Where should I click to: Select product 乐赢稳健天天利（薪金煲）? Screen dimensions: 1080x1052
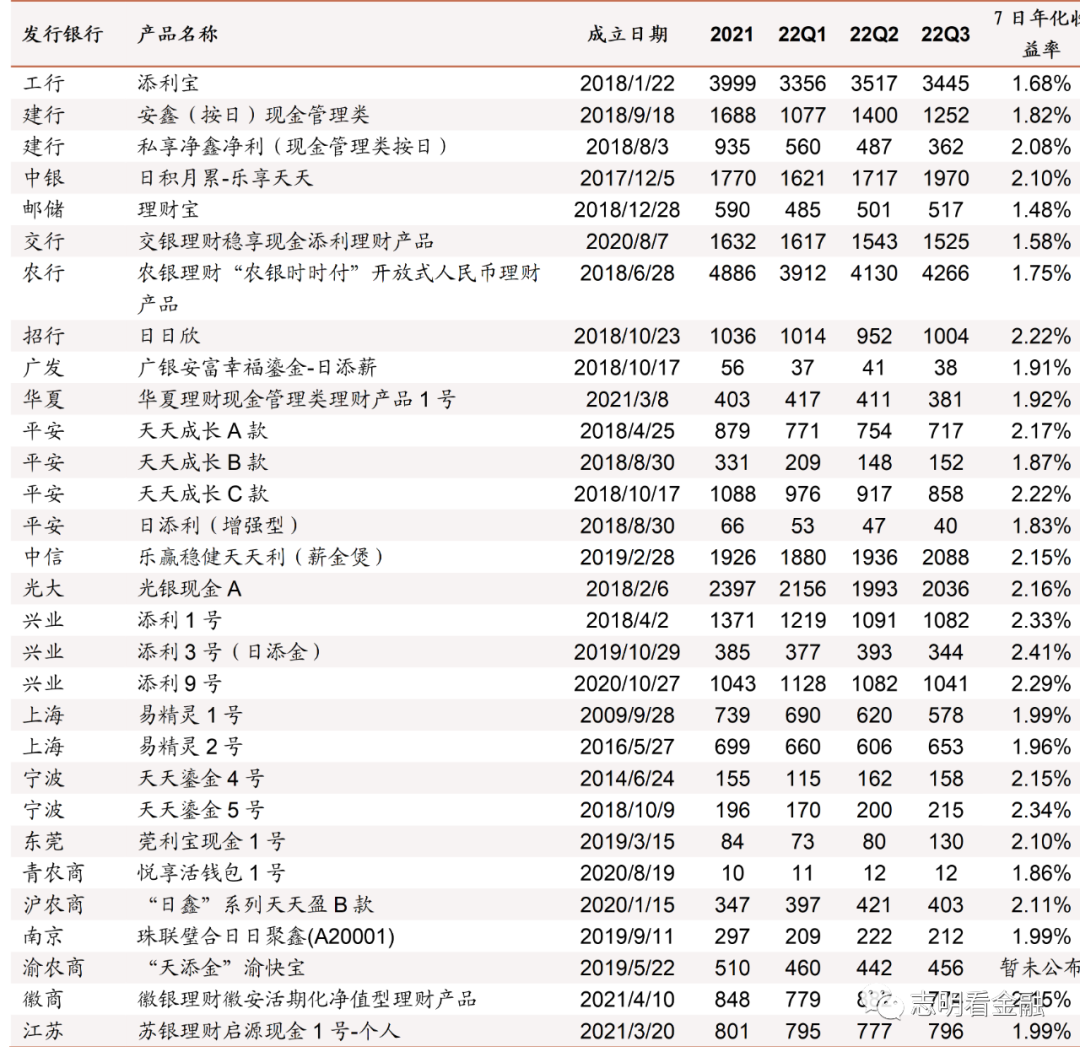pyautogui.click(x=261, y=557)
